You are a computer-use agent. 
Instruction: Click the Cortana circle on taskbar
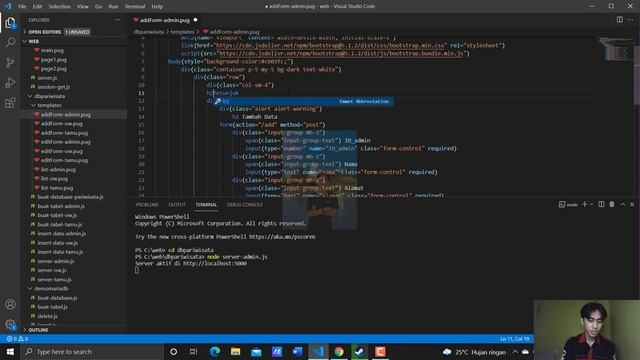click(x=173, y=351)
